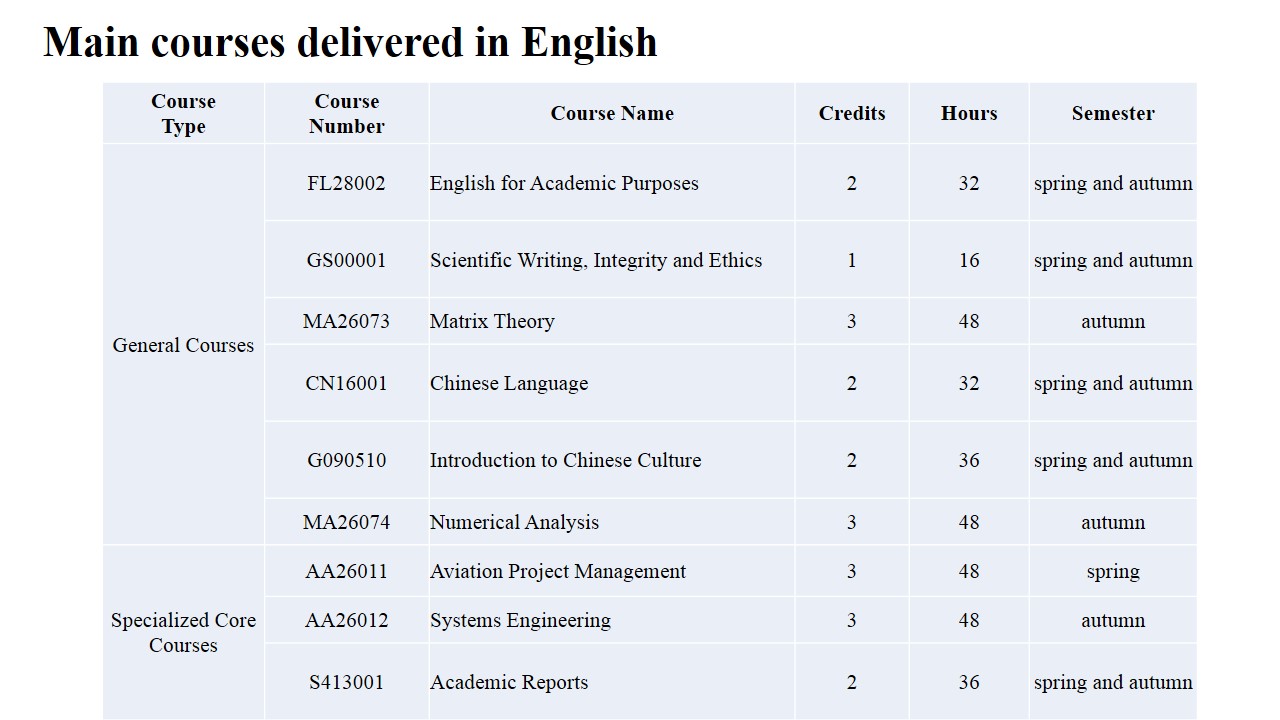
Task: Click course number FL28002
Action: click(346, 183)
